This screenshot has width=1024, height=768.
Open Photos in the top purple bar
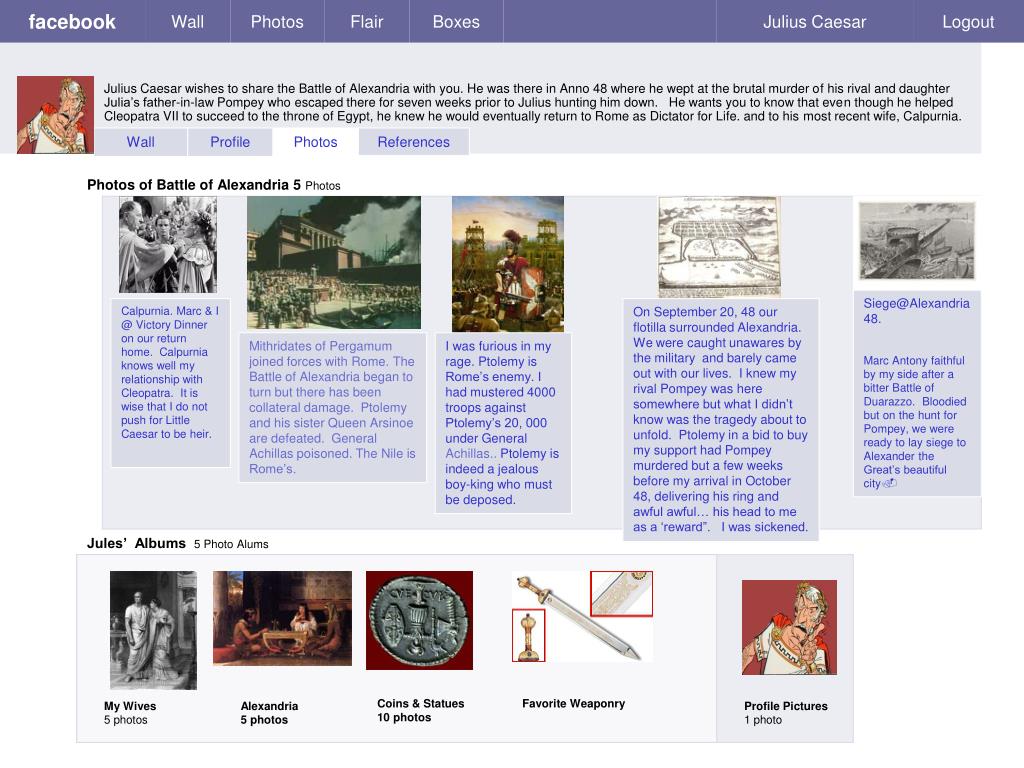[x=277, y=22]
